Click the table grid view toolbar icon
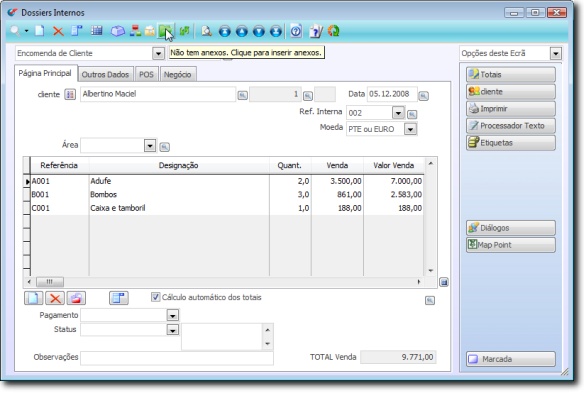The height and width of the screenshot is (393, 584). pyautogui.click(x=97, y=31)
